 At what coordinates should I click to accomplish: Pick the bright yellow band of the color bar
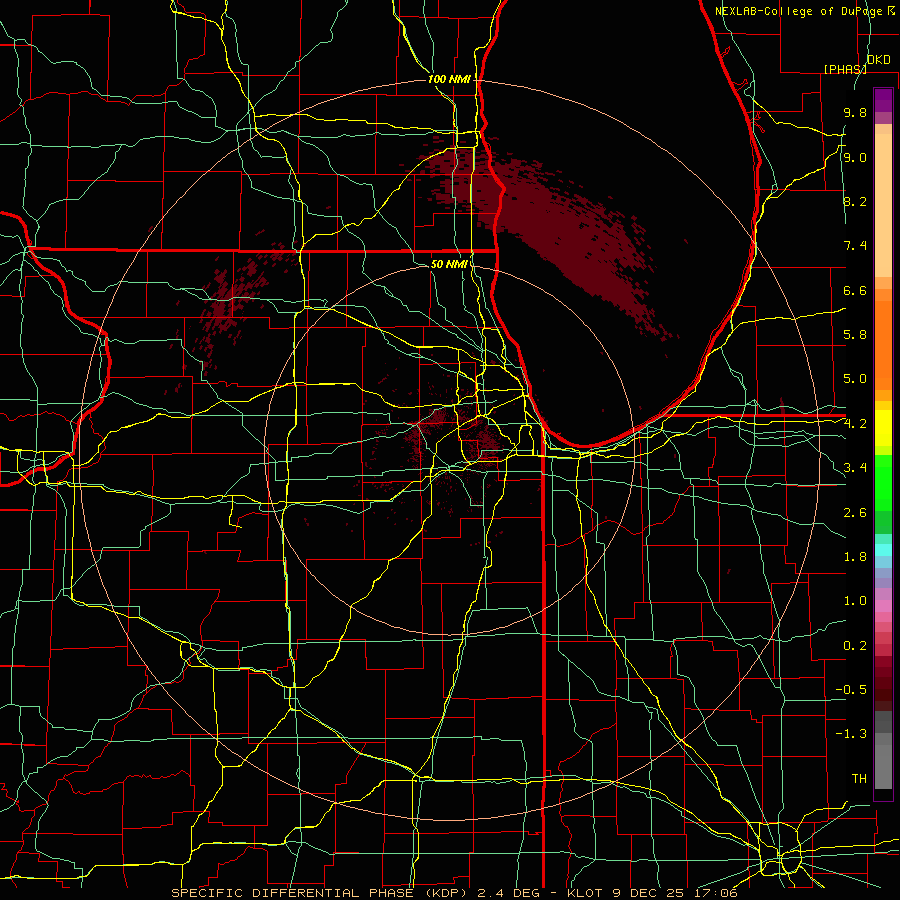(883, 428)
